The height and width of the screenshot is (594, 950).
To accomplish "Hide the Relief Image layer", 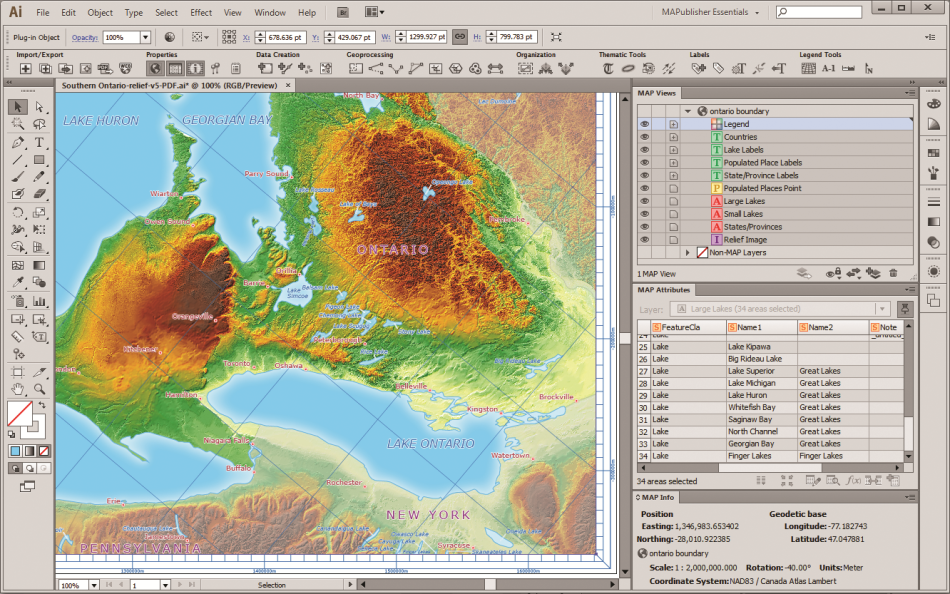I will (645, 240).
